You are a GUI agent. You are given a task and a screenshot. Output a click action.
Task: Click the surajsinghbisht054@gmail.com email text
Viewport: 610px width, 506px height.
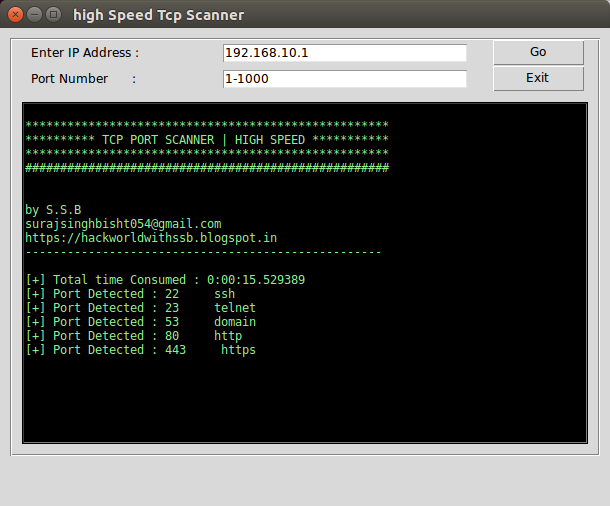coord(123,224)
